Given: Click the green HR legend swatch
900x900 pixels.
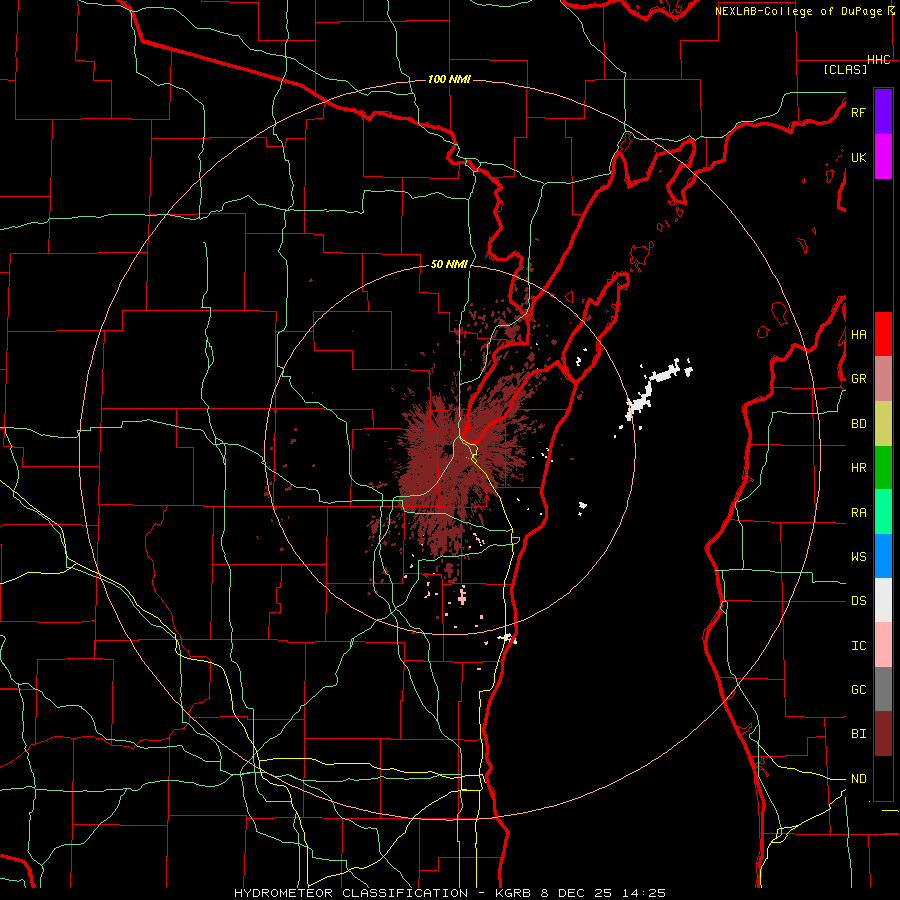Looking at the screenshot, I should coord(883,468).
